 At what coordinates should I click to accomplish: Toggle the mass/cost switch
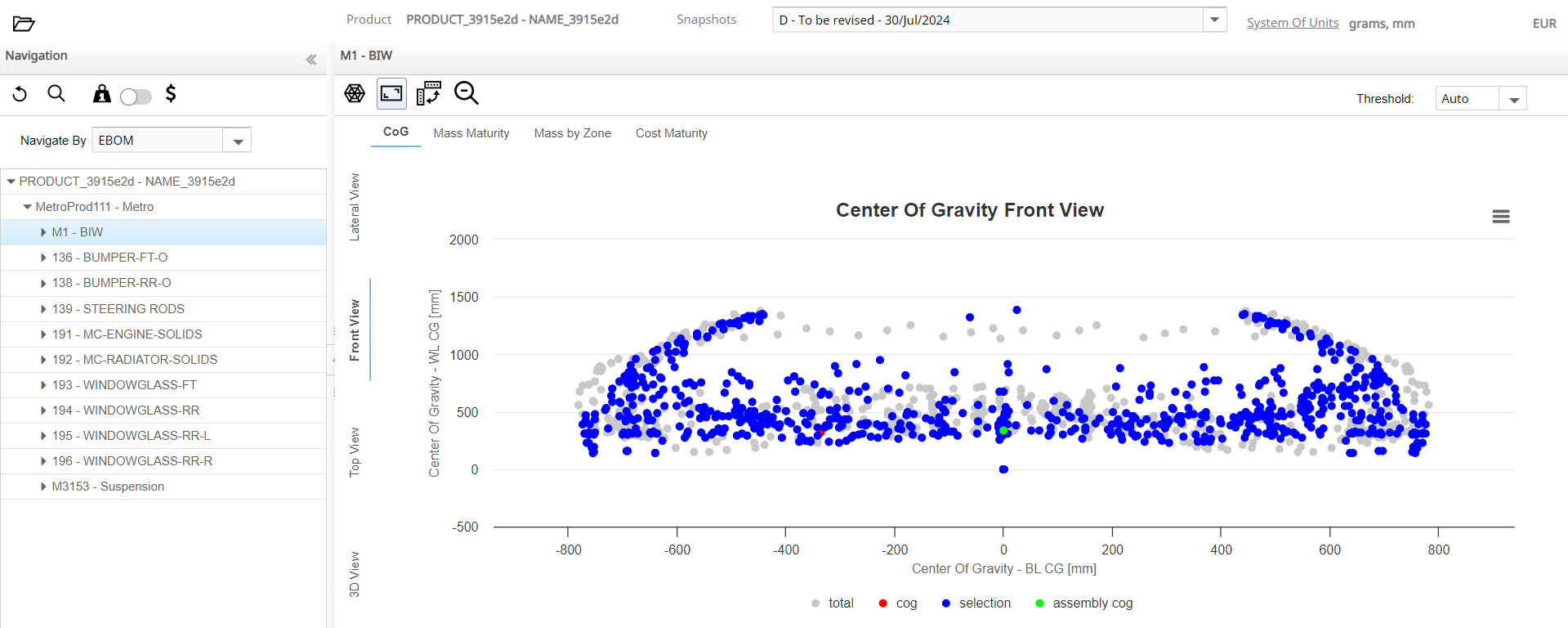136,97
